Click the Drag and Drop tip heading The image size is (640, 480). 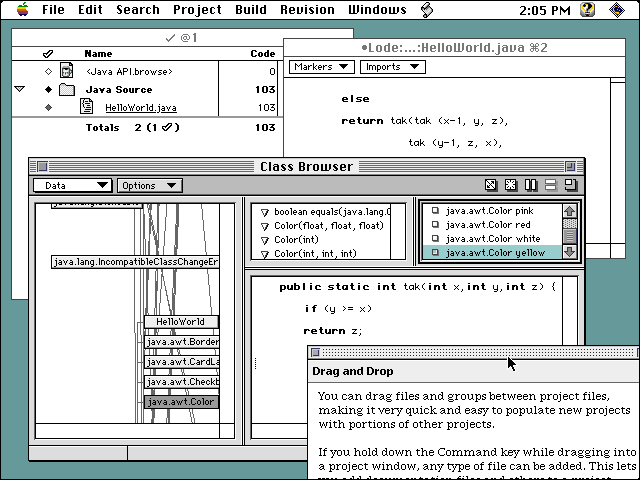(353, 371)
